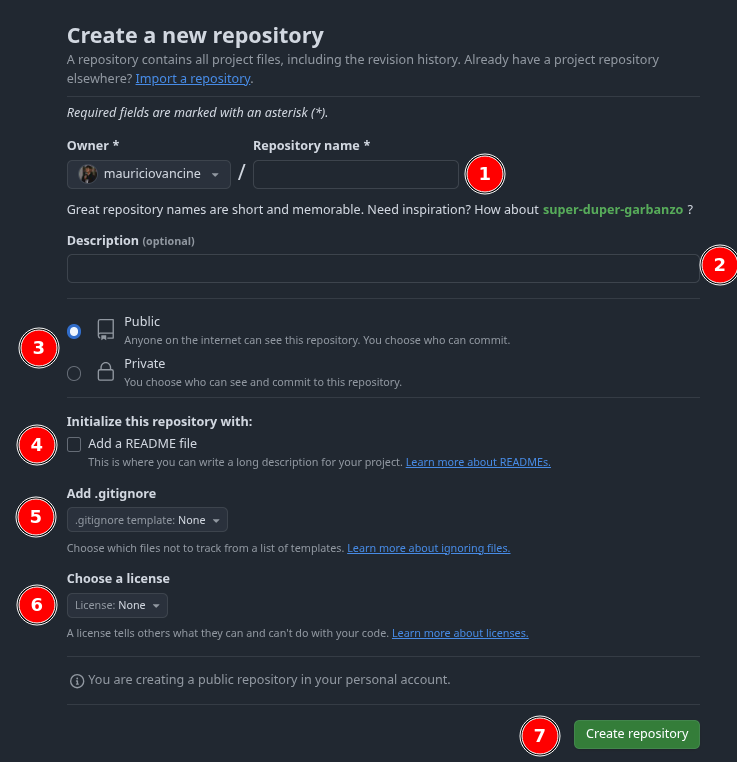
Task: Open the Owner dropdown mauriciovancine
Action: point(149,174)
